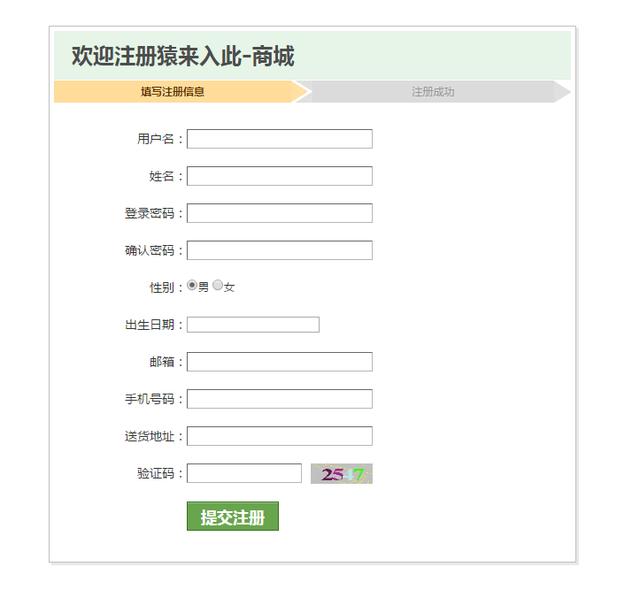Viewport: 640px width, 605px height.
Task: Open the 出生日期 date field
Action: click(x=253, y=325)
